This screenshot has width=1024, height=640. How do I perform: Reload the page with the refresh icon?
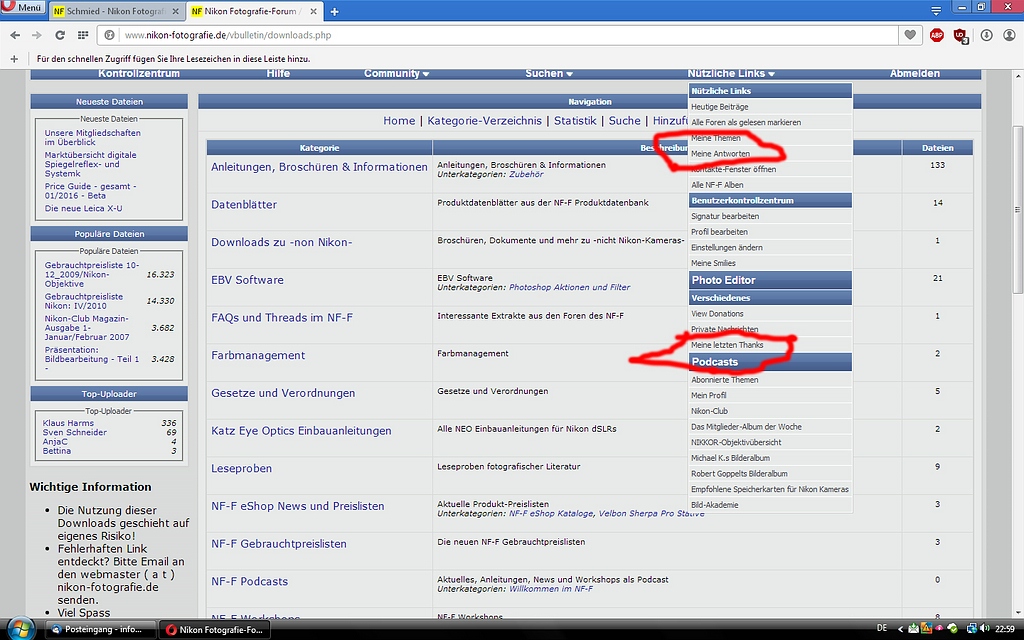(59, 35)
